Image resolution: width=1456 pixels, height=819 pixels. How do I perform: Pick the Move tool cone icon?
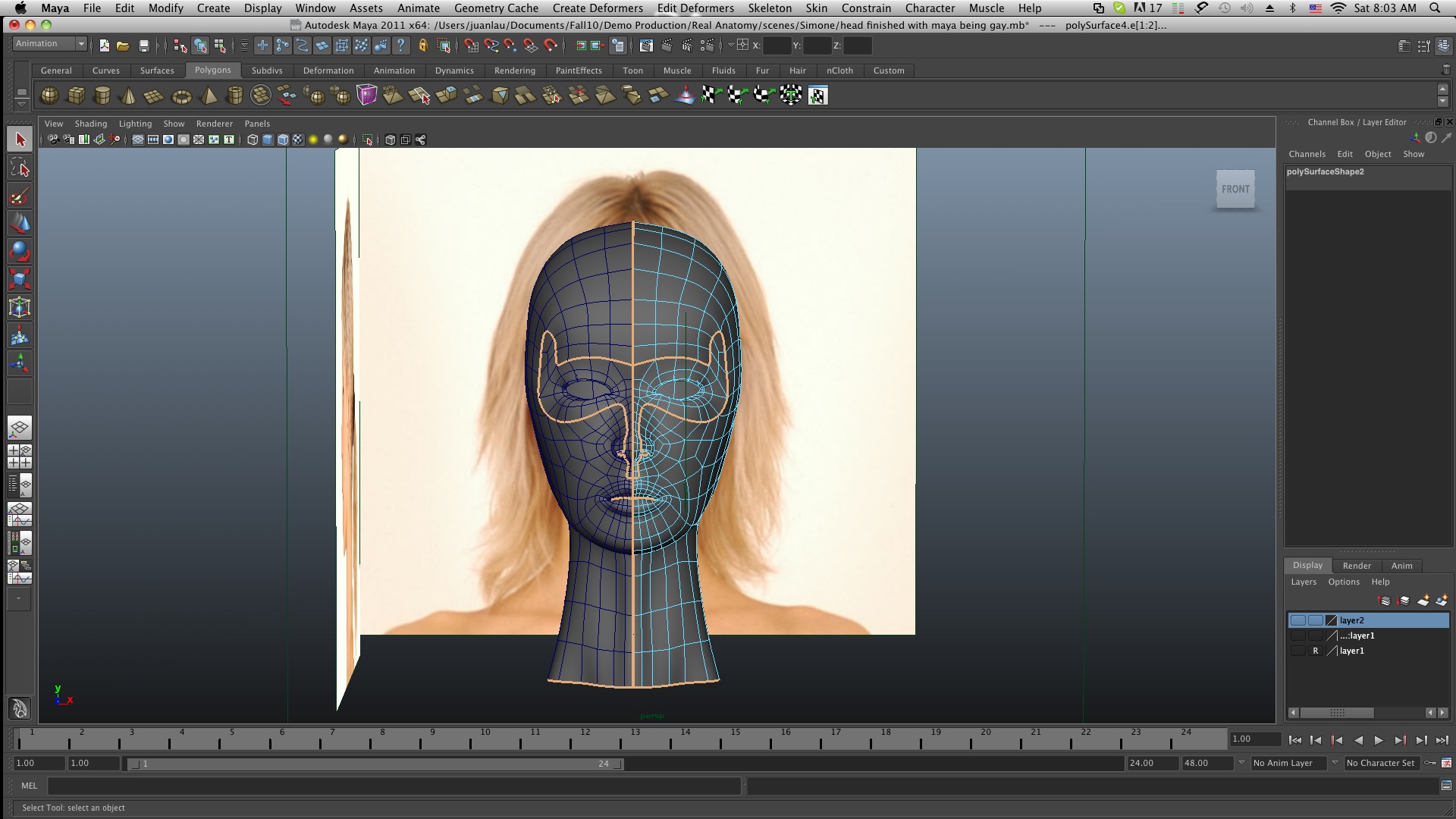pyautogui.click(x=20, y=224)
